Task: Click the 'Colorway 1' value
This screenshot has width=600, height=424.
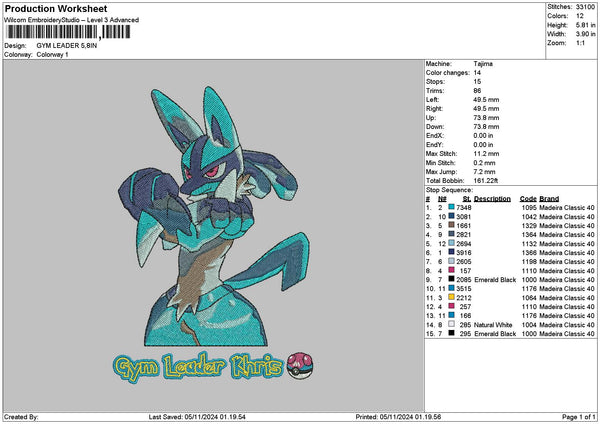Action: [52, 55]
